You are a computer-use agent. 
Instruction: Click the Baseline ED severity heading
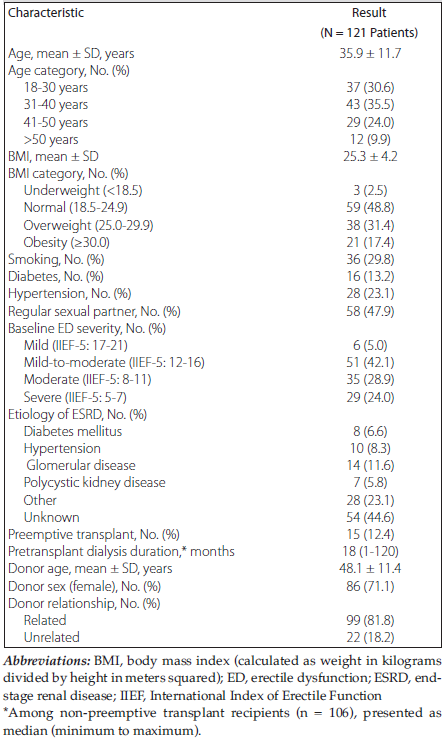87,328
